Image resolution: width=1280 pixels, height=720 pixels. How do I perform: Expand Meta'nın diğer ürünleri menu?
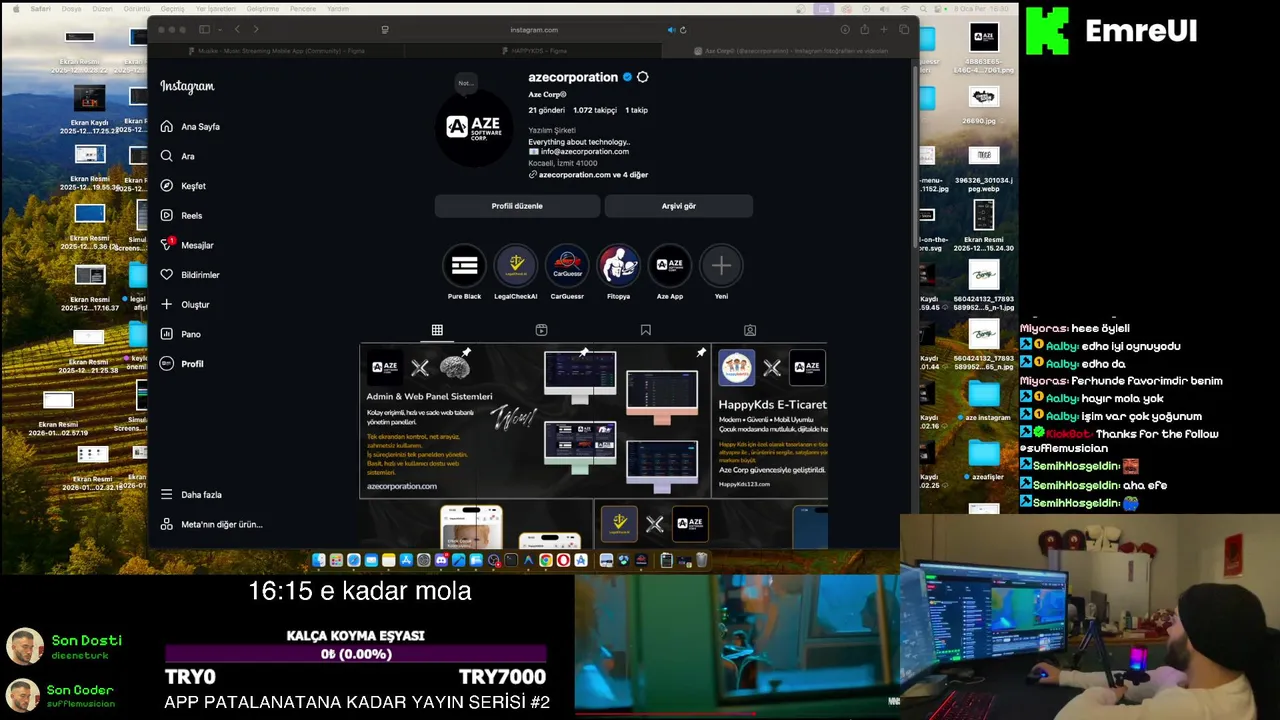[211, 524]
